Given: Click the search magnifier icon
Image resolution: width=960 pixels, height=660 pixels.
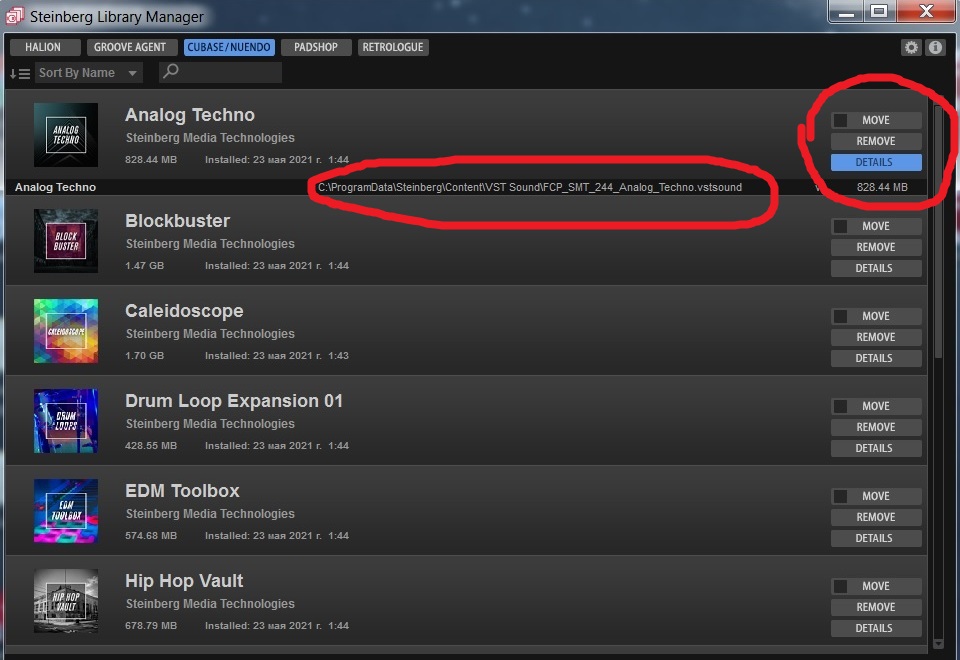Looking at the screenshot, I should pyautogui.click(x=171, y=72).
